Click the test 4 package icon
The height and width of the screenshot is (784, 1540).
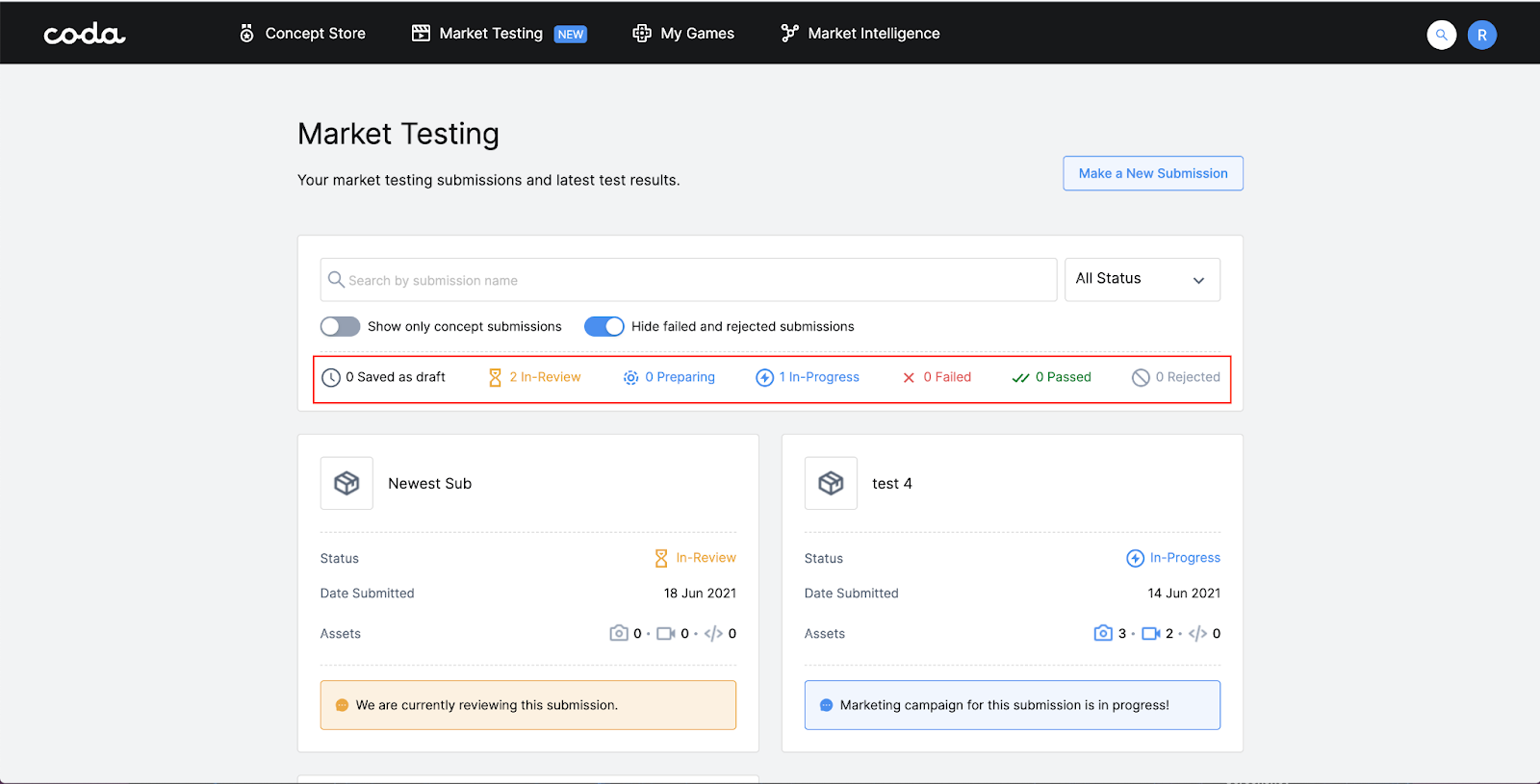[831, 483]
